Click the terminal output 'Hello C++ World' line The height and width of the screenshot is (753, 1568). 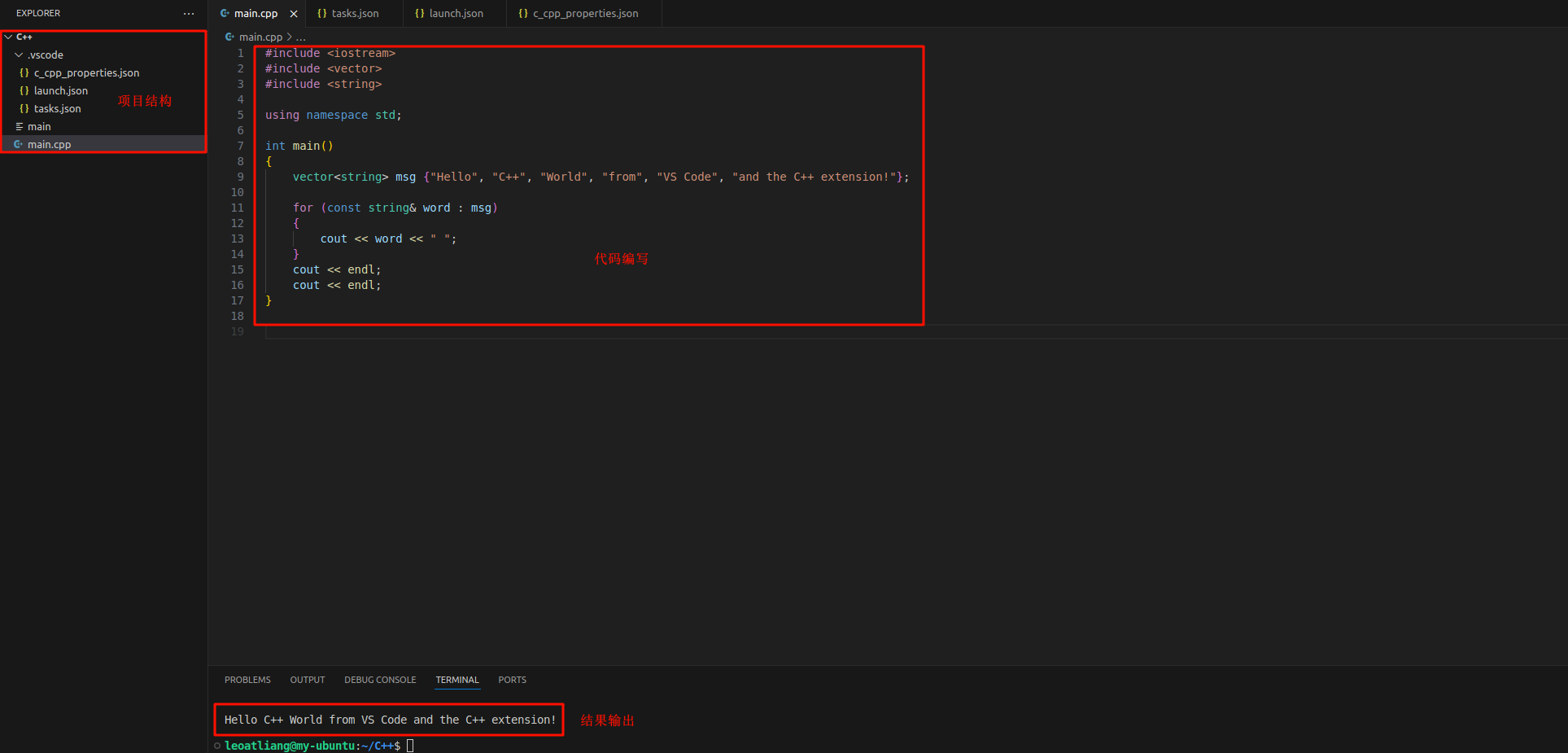pyautogui.click(x=390, y=720)
